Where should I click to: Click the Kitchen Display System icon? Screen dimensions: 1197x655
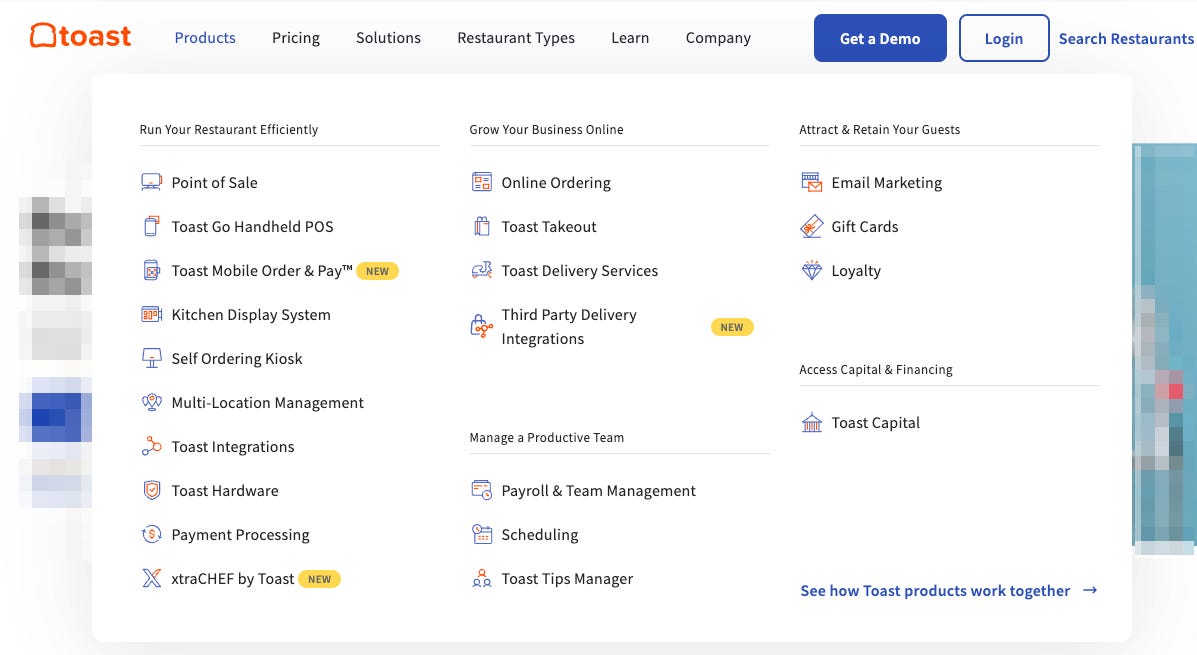(151, 315)
